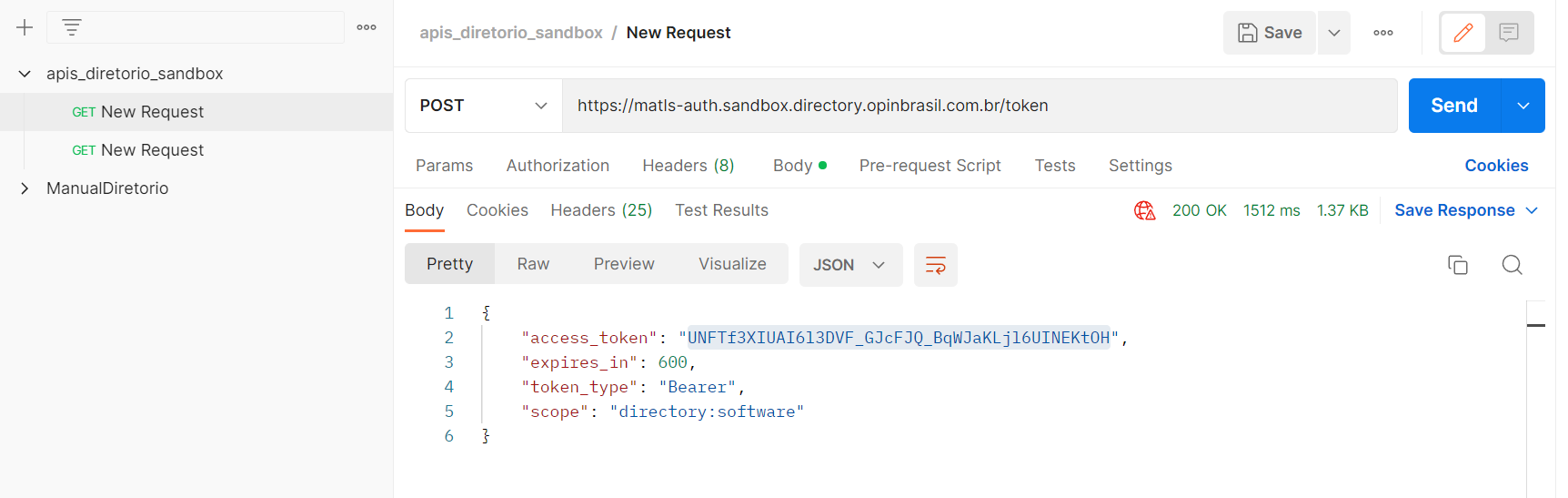Search the response with magnifier icon
1568x498 pixels.
point(1512,265)
